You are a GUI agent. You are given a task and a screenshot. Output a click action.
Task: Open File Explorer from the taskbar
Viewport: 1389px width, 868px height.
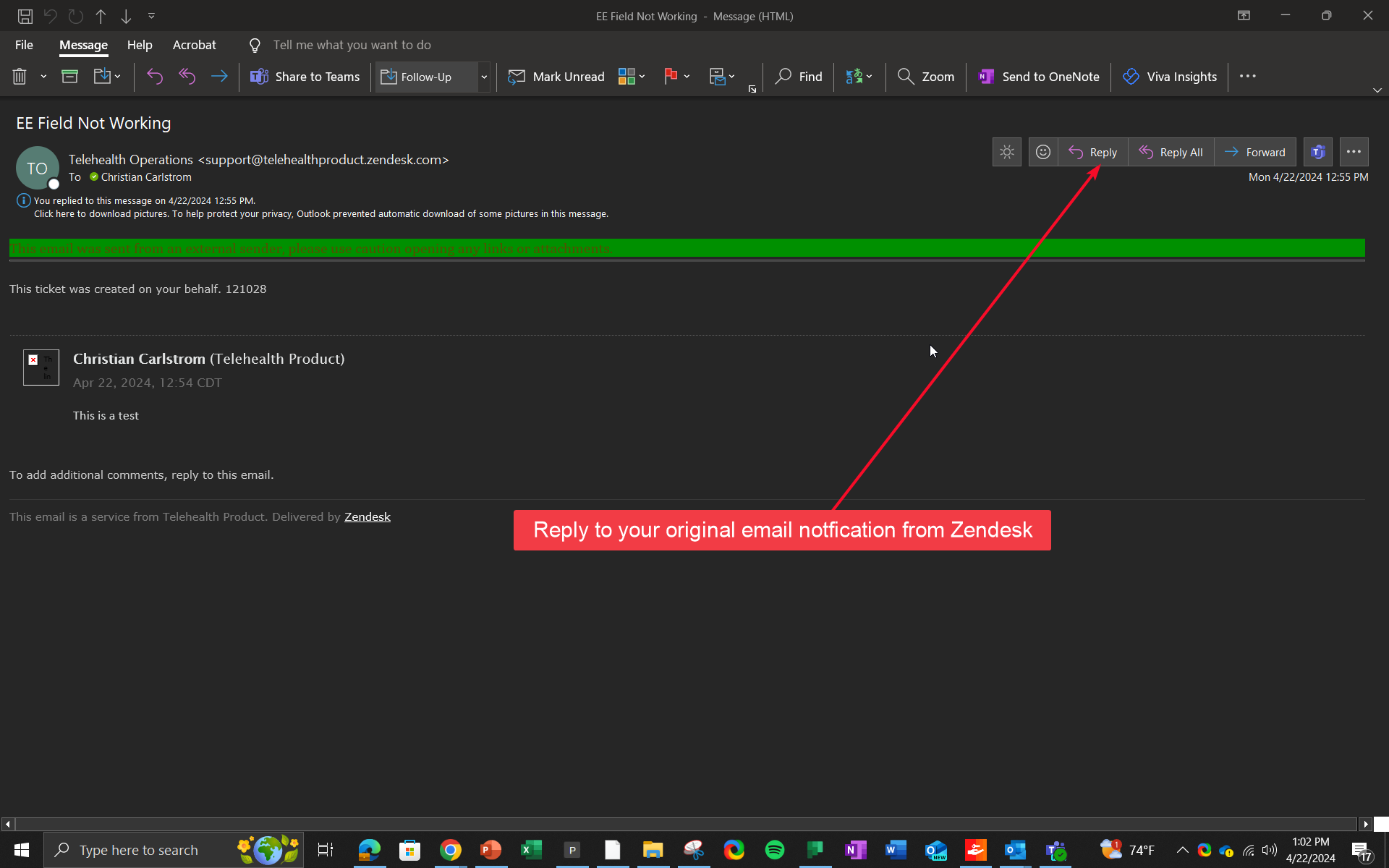click(653, 850)
